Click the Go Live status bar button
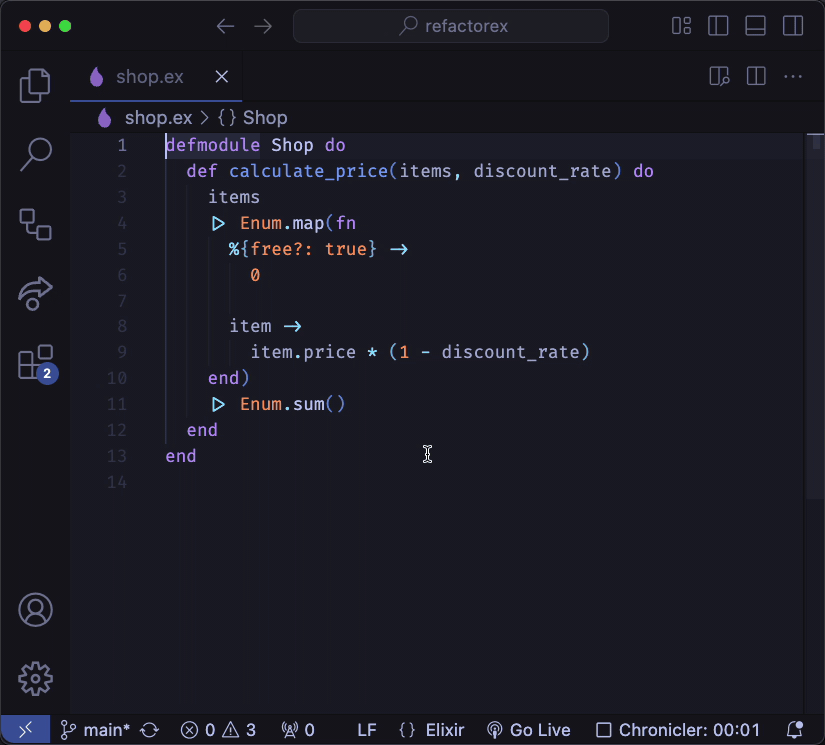The height and width of the screenshot is (745, 825). click(528, 730)
